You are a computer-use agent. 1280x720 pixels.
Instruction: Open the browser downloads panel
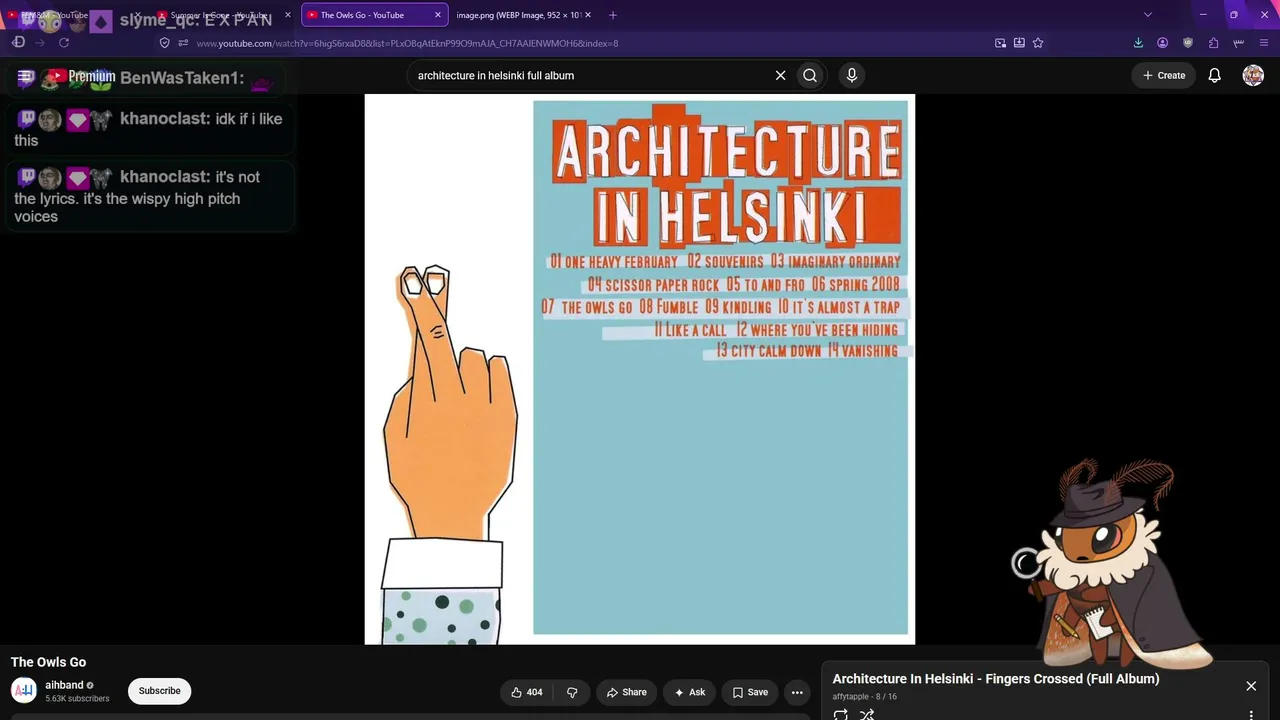(x=1138, y=43)
